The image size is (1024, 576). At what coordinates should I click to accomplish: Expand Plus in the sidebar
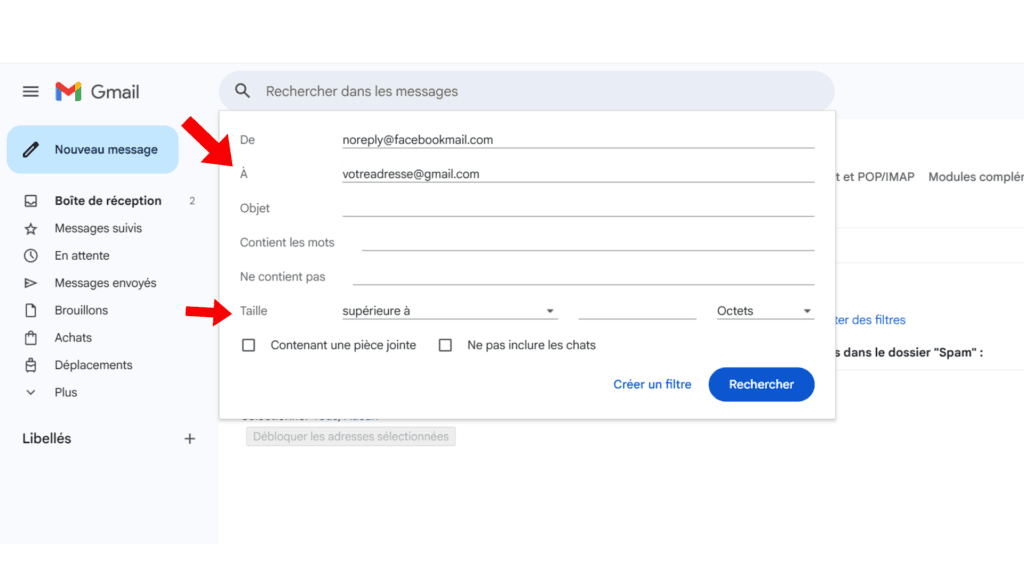[65, 392]
